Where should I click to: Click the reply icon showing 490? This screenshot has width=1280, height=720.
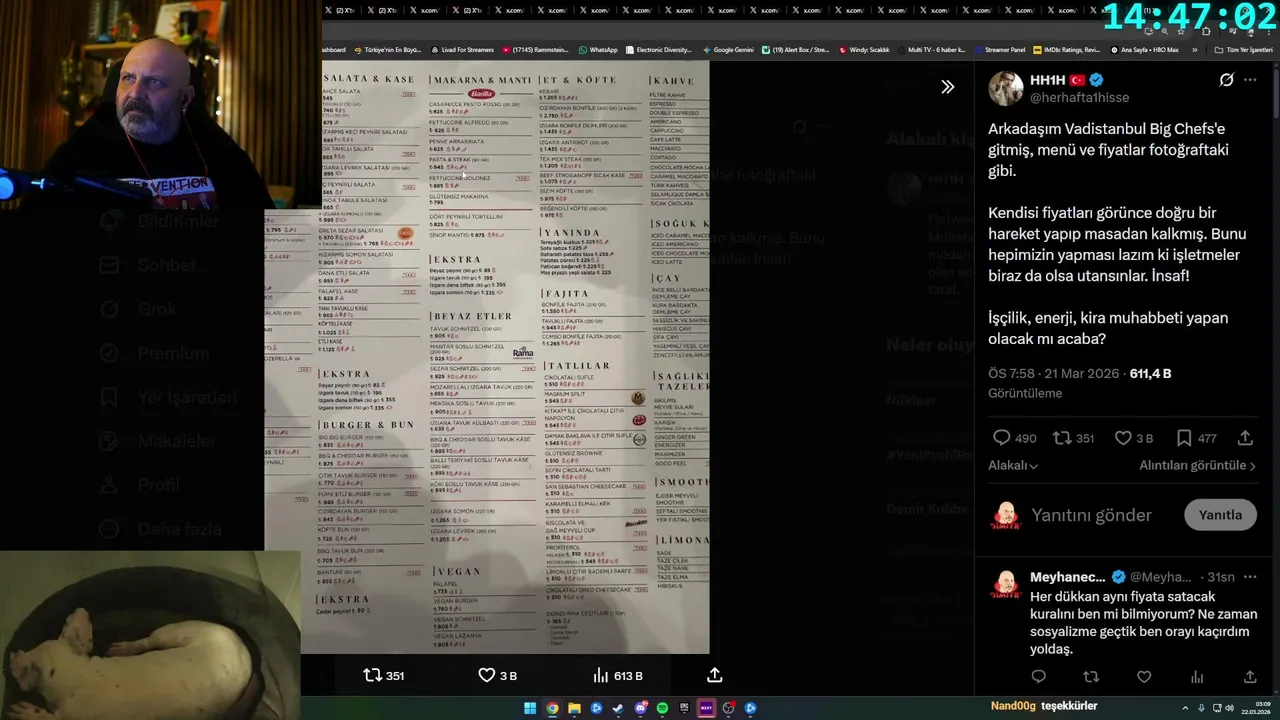pyautogui.click(x=1001, y=438)
